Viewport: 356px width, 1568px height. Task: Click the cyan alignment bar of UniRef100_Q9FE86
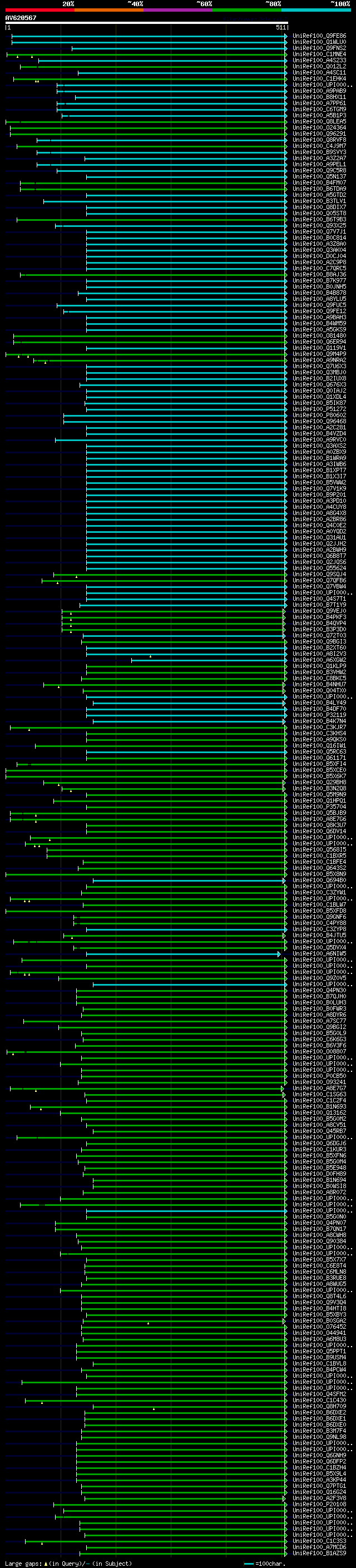[149, 36]
